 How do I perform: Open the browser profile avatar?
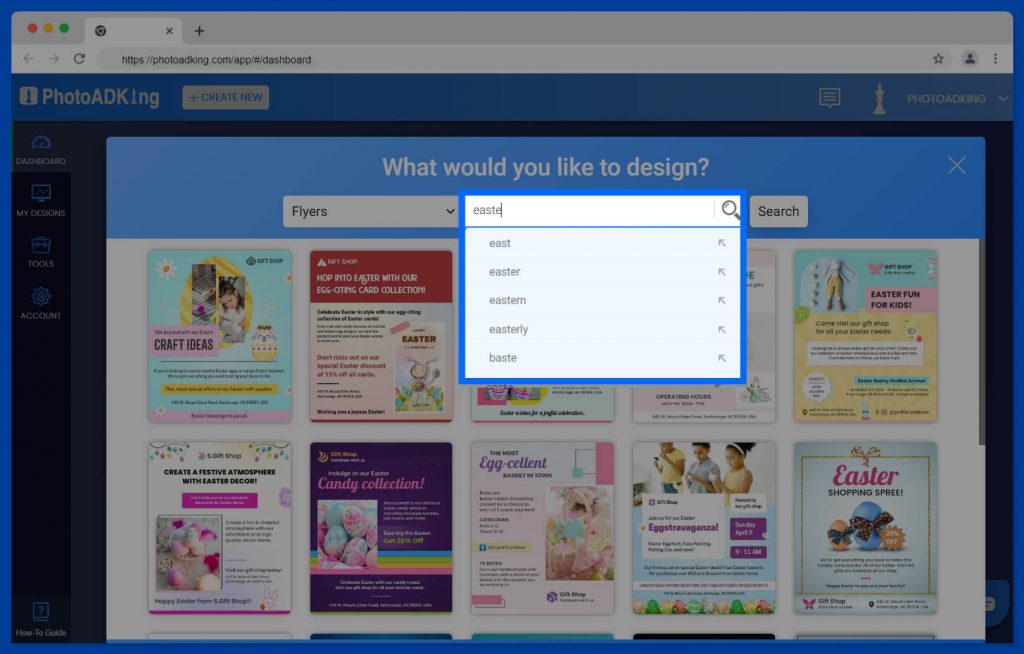[970, 59]
